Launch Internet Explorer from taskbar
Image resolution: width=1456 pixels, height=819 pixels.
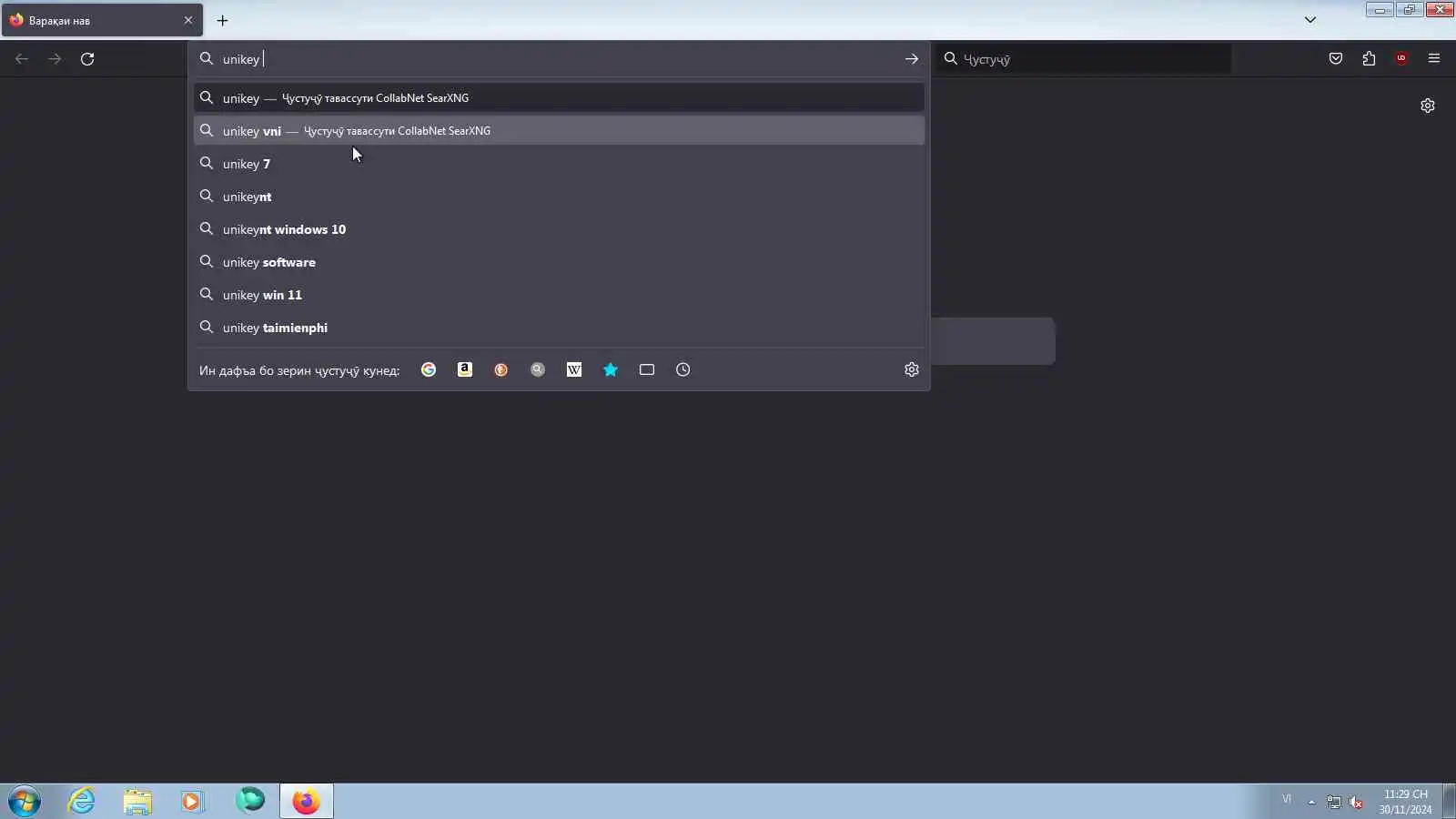[x=82, y=801]
